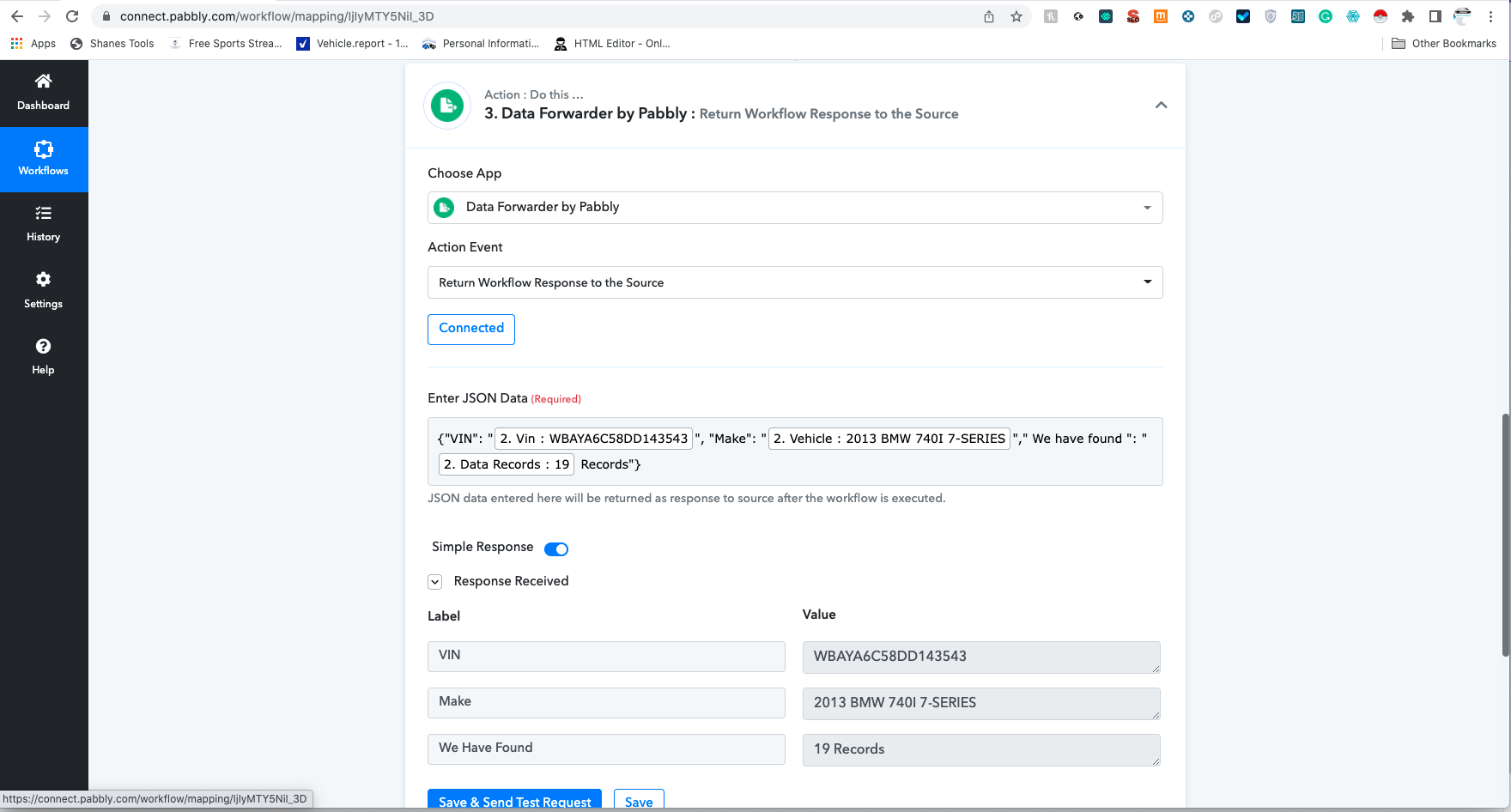Screen dimensions: 1511x812
Task: Go to Workflows in the sidebar
Action: [x=44, y=159]
